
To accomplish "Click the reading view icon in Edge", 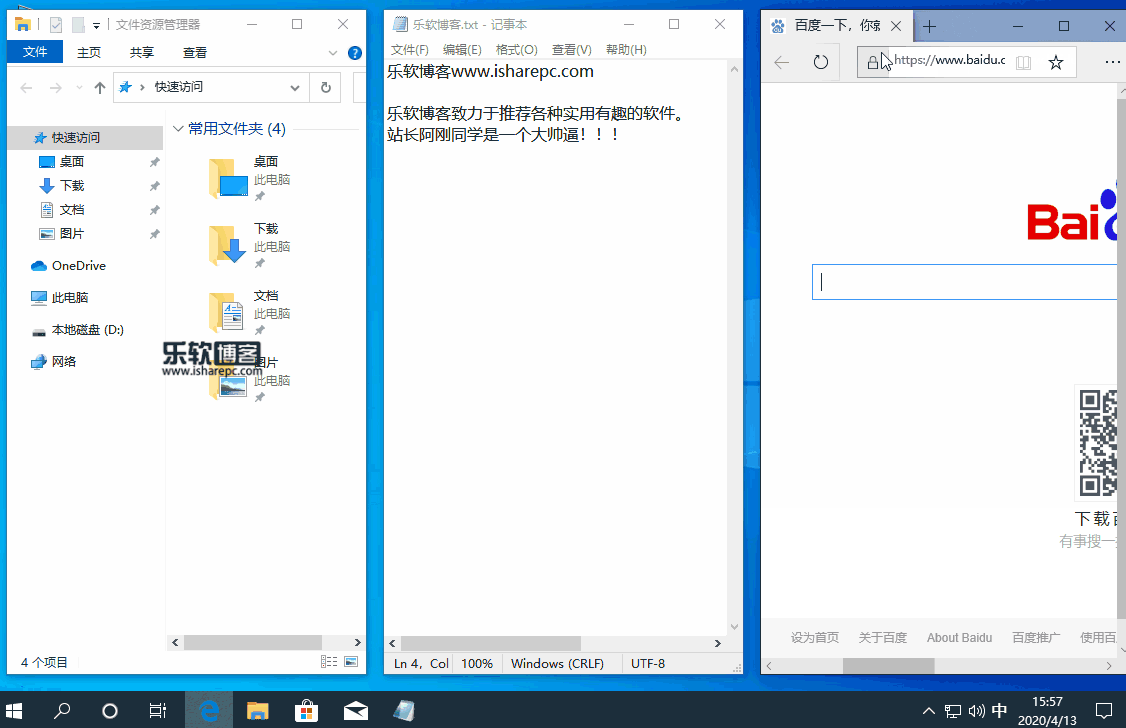I will pyautogui.click(x=1023, y=62).
